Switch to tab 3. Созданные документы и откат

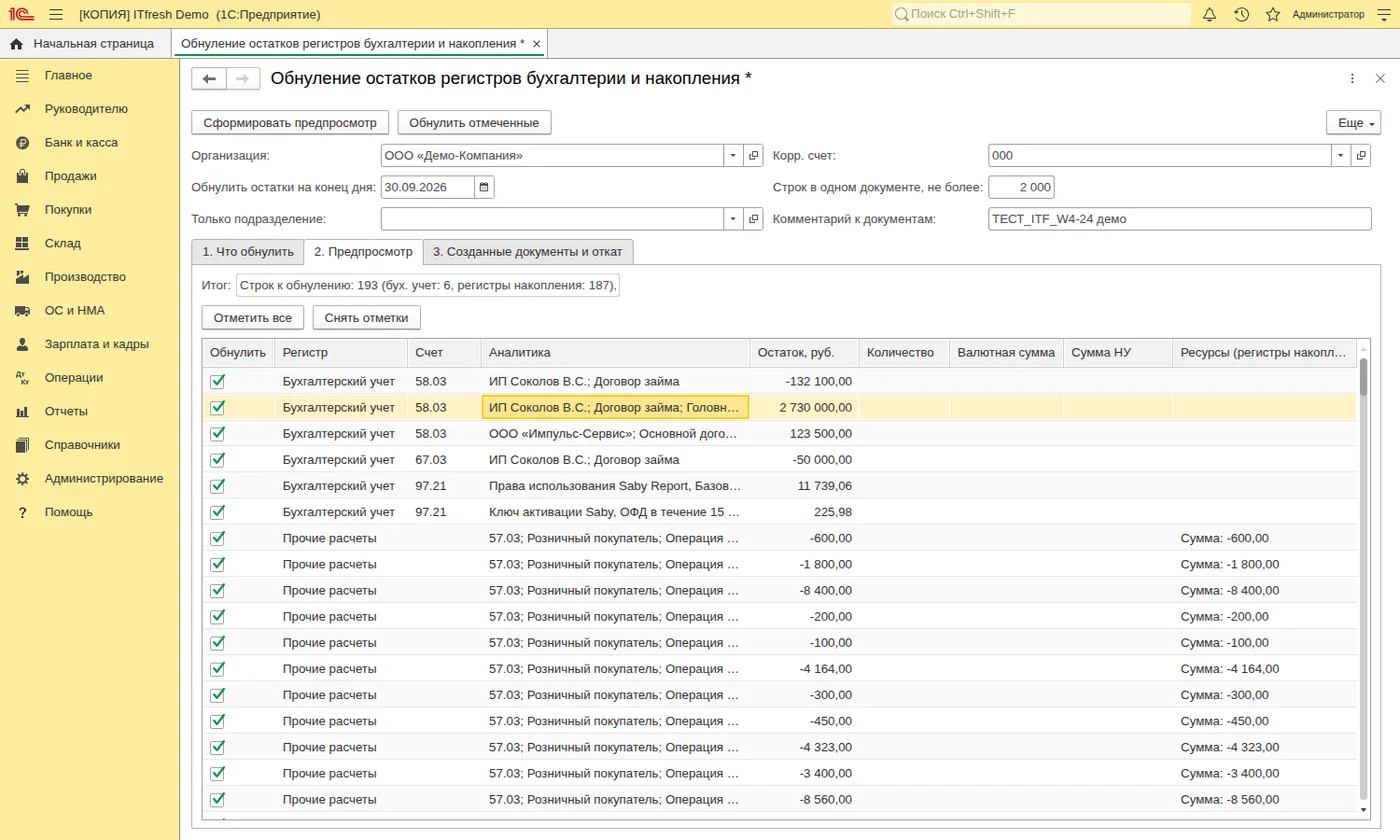(x=528, y=252)
